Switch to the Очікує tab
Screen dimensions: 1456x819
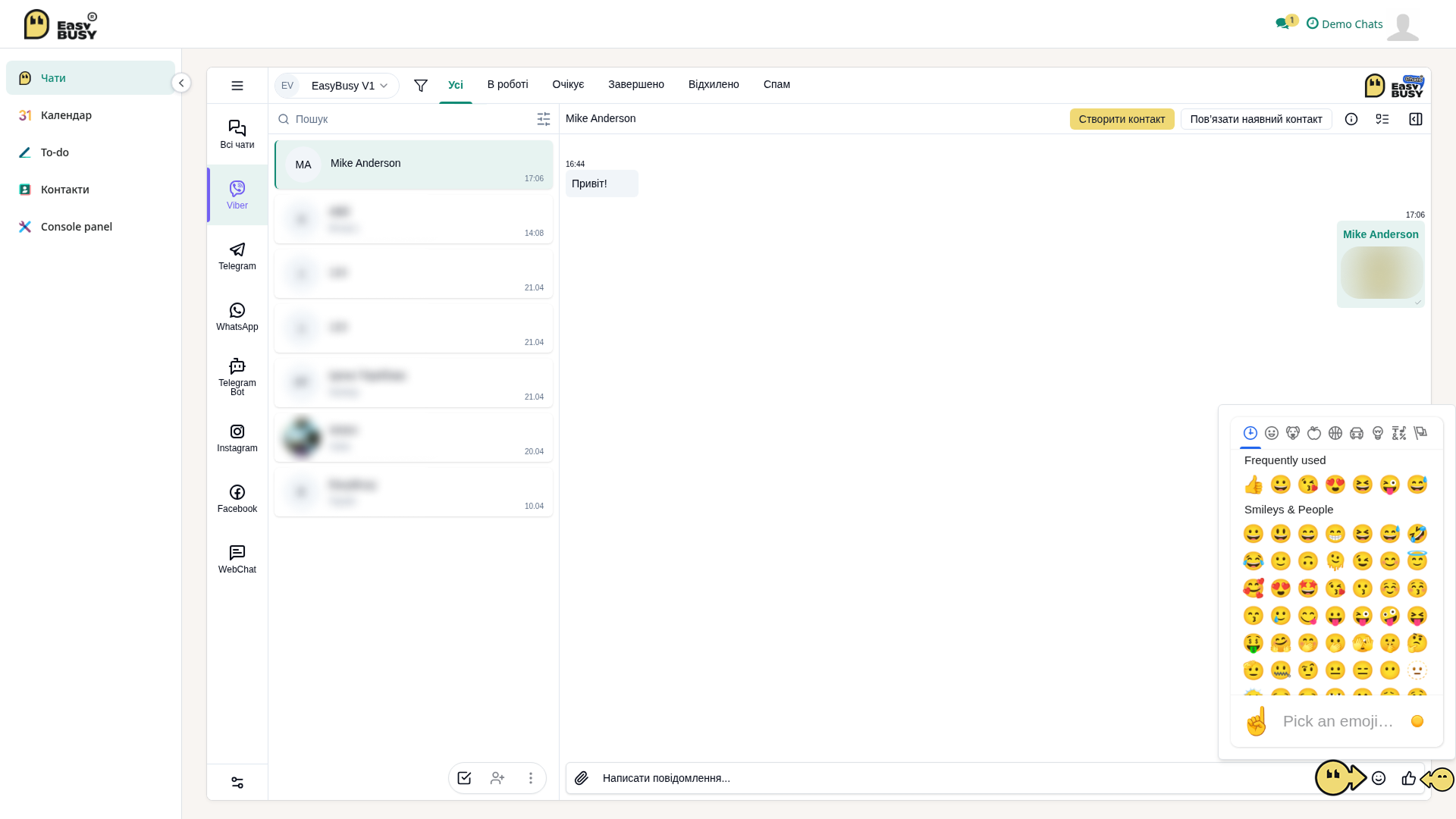[x=568, y=84]
